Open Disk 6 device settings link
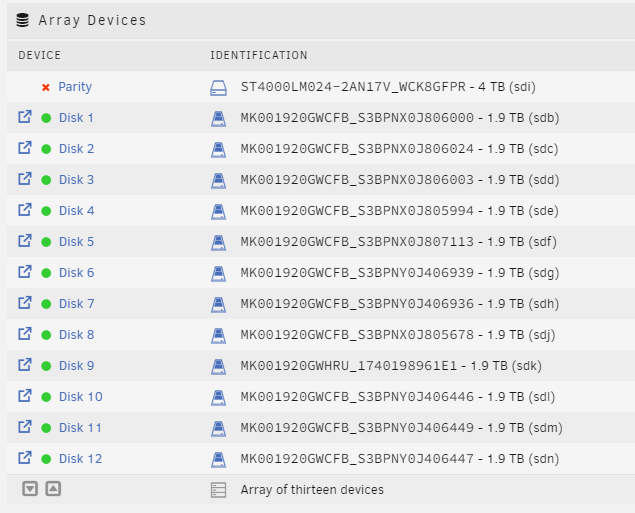635x513 pixels. click(77, 272)
